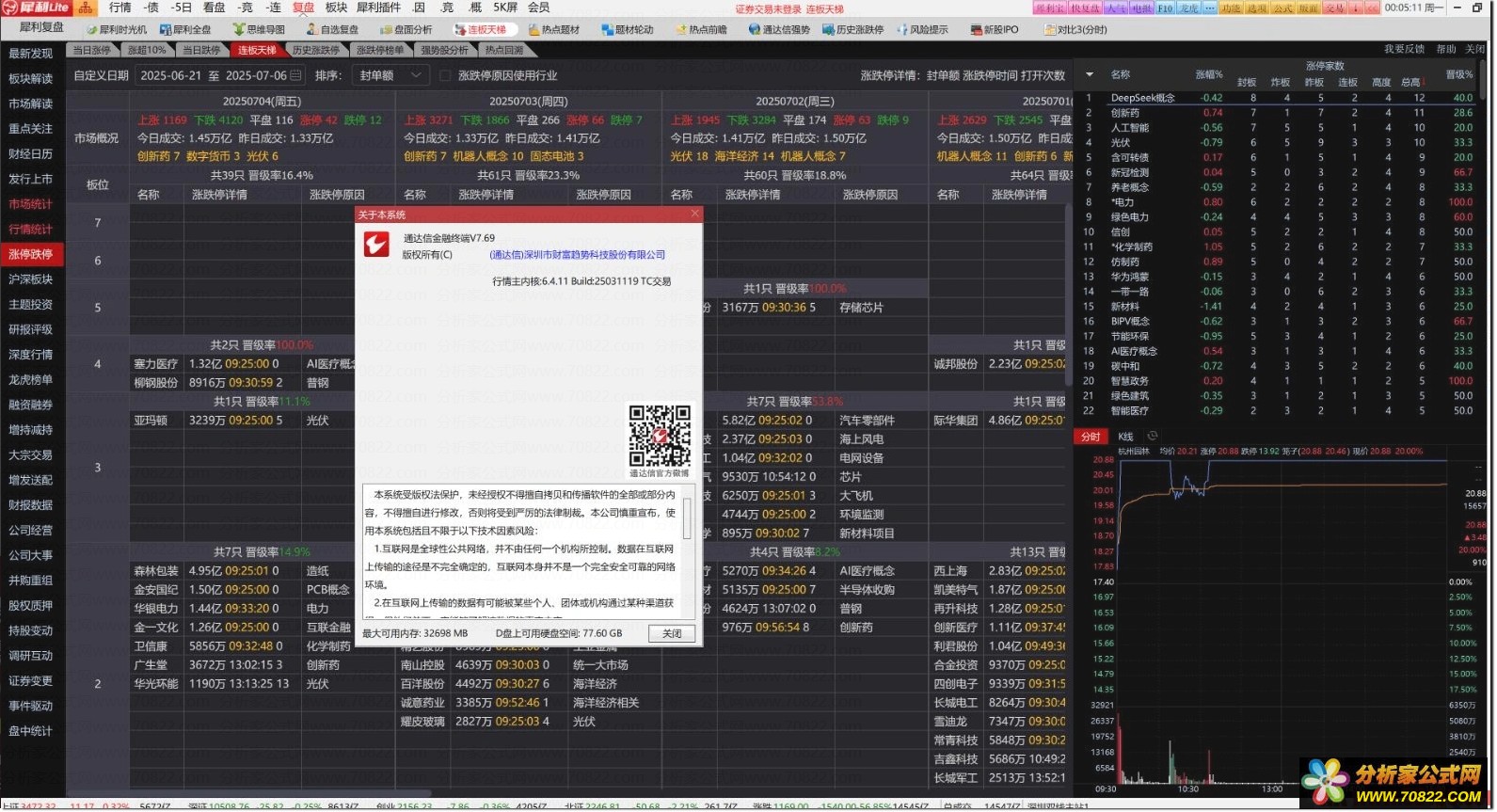Image resolution: width=1497 pixels, height=812 pixels.
Task: Click the QR code in the about dialog
Action: [660, 436]
